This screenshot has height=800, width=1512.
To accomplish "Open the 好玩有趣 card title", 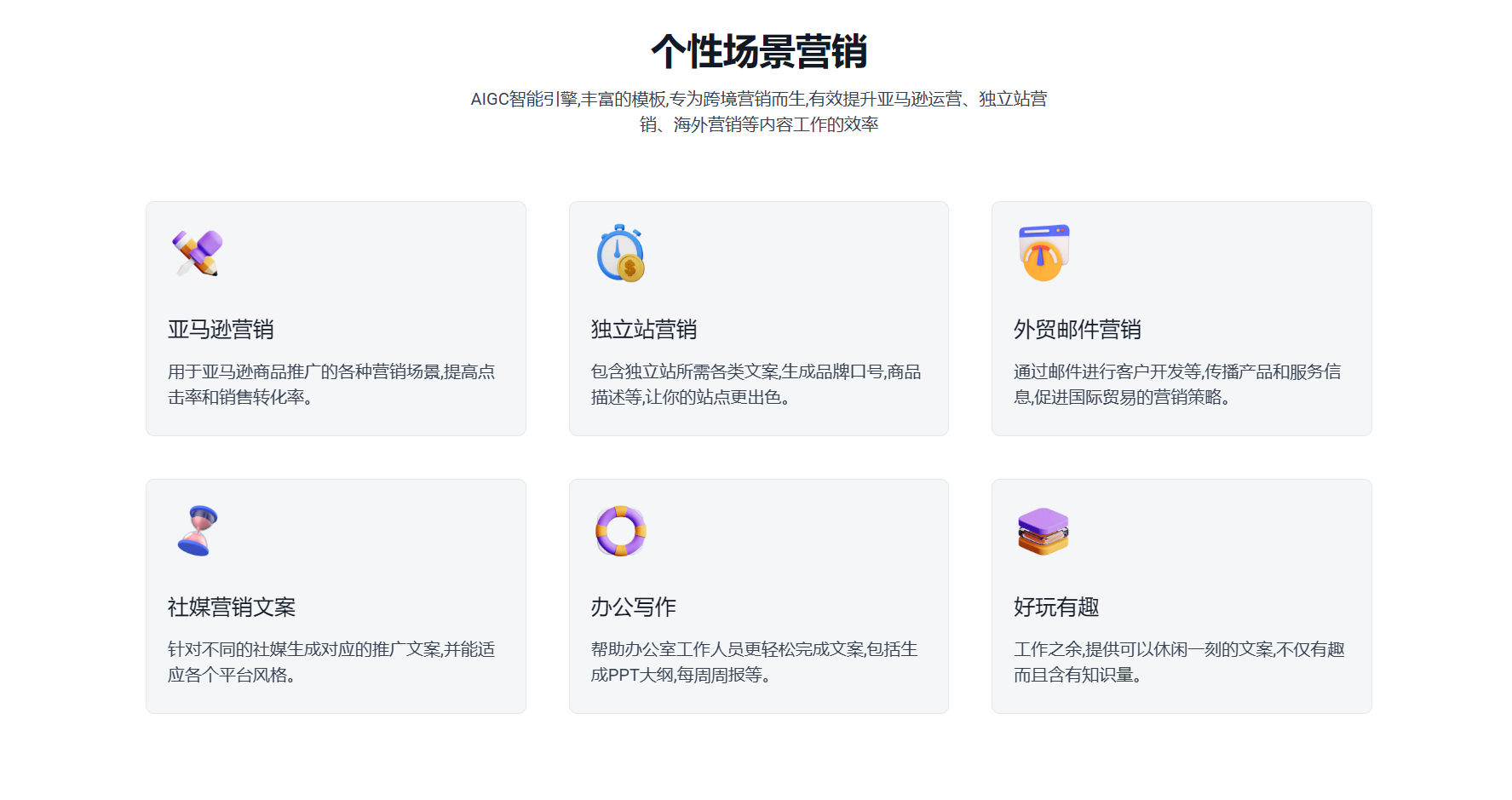I will point(1056,607).
